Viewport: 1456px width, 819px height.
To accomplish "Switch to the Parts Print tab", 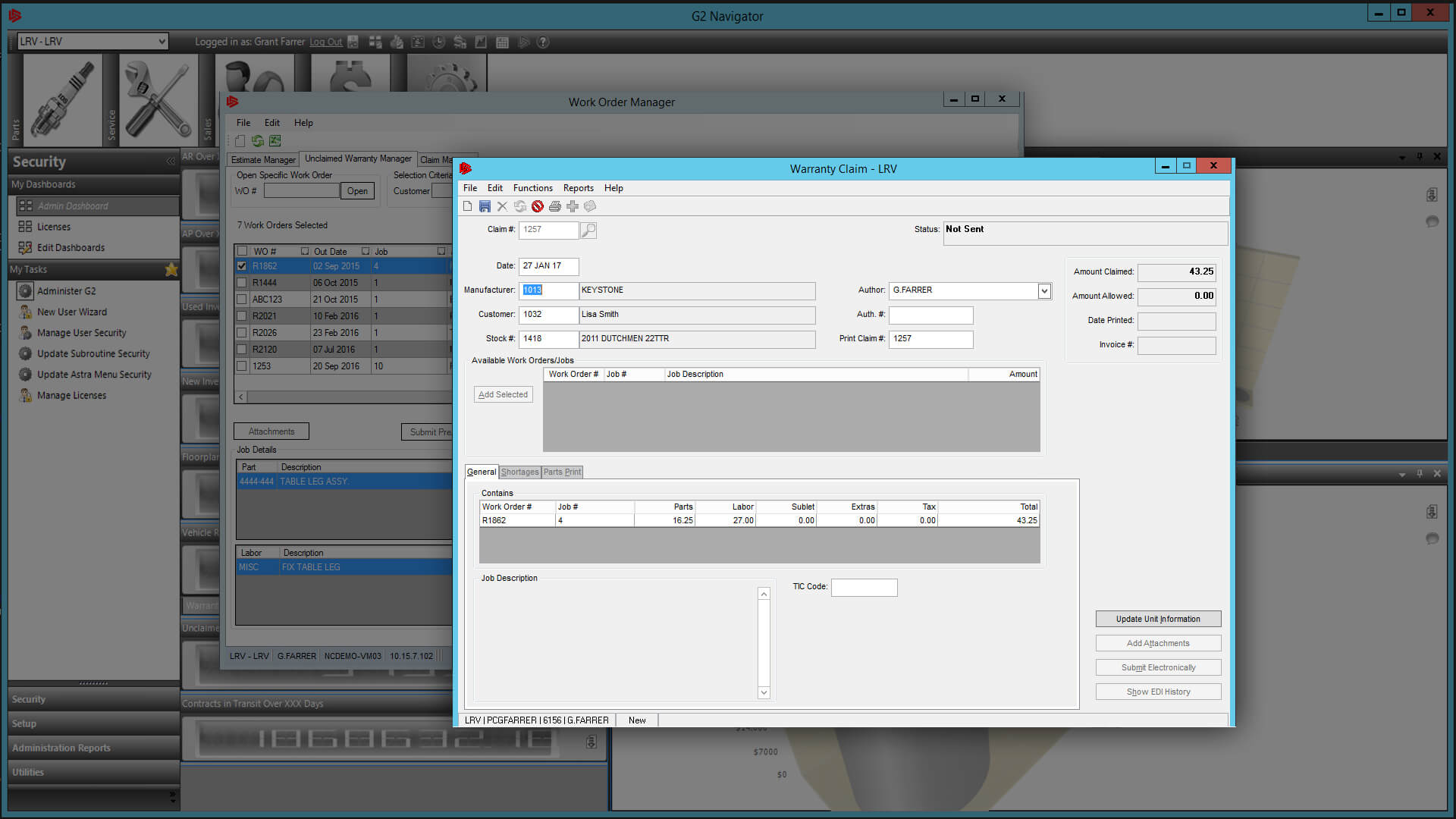I will point(562,472).
